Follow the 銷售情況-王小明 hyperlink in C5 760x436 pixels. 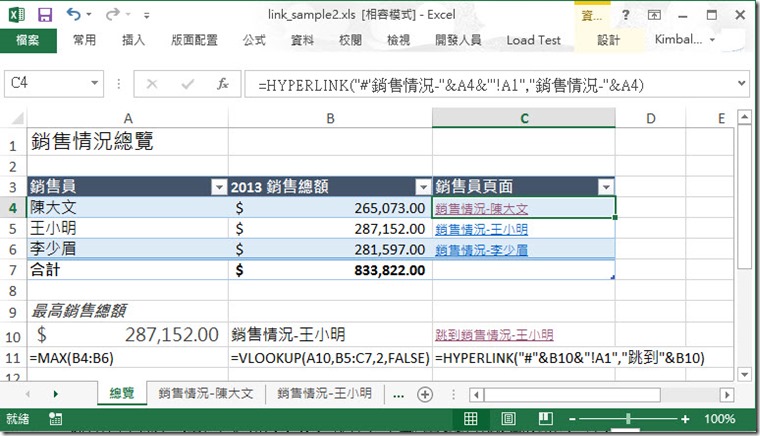(481, 230)
